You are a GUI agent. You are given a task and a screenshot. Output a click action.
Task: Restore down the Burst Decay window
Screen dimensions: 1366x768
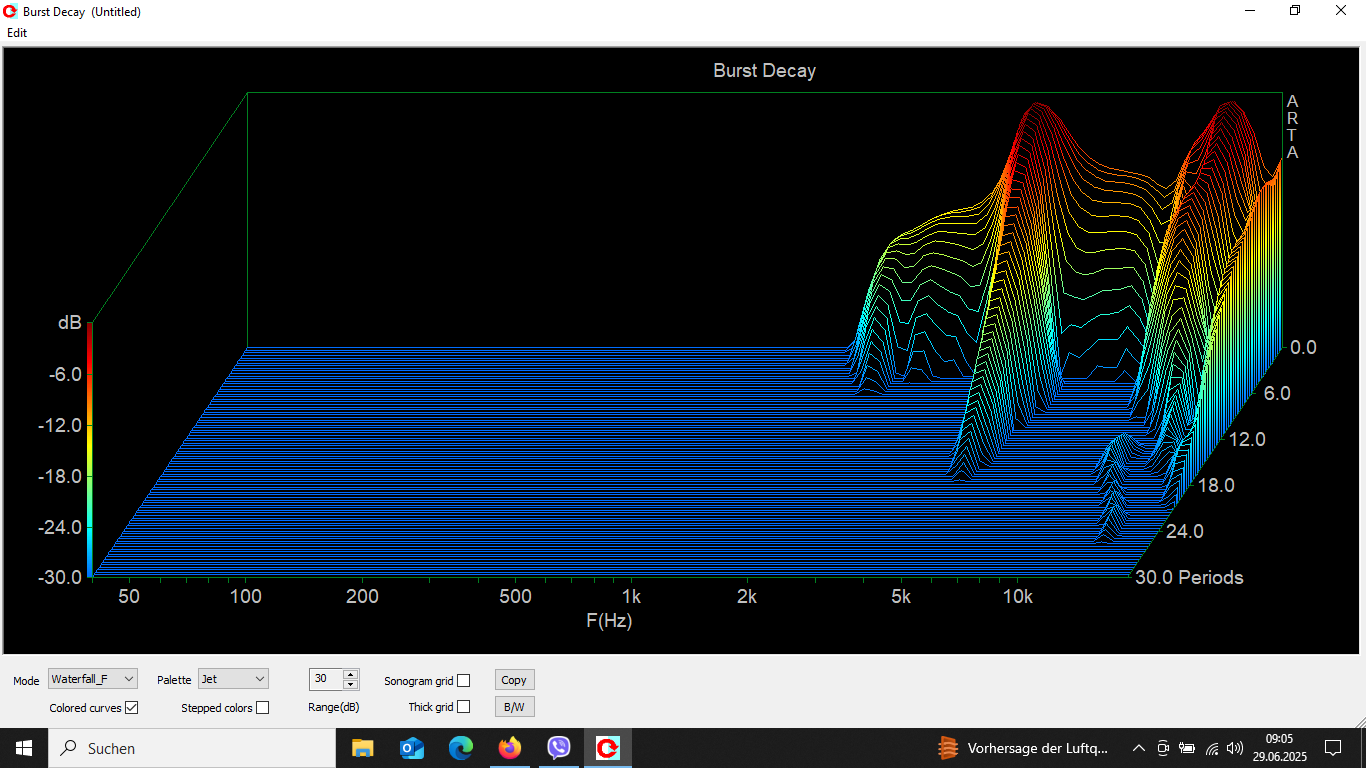(x=1295, y=11)
